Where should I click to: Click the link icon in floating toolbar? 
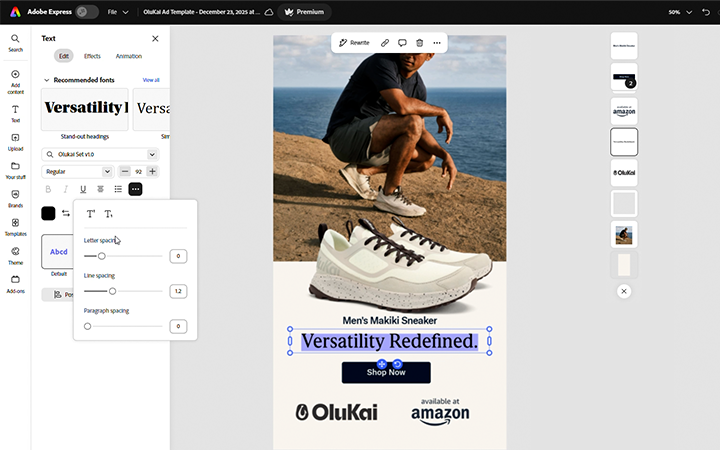tap(385, 43)
